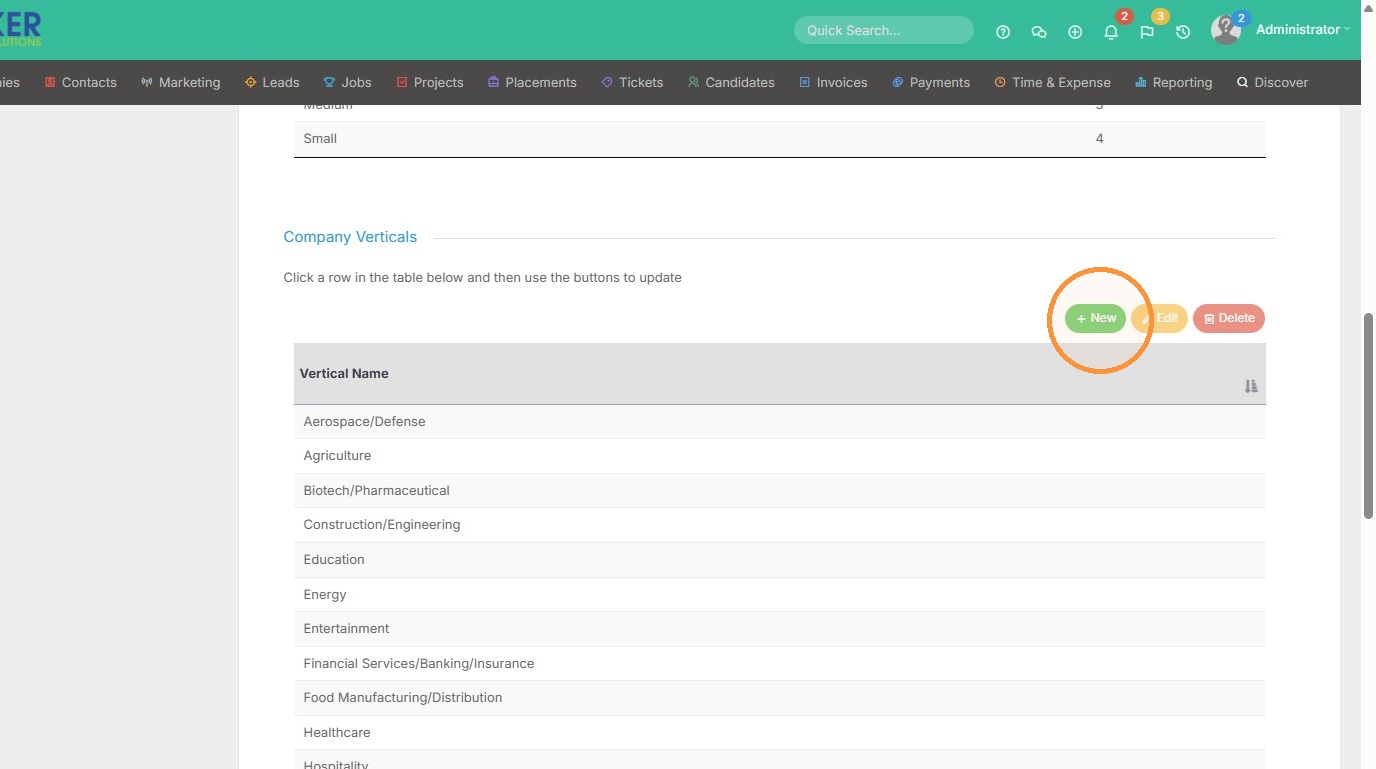Click the Projects checkbox icon
The image size is (1376, 769).
(402, 82)
